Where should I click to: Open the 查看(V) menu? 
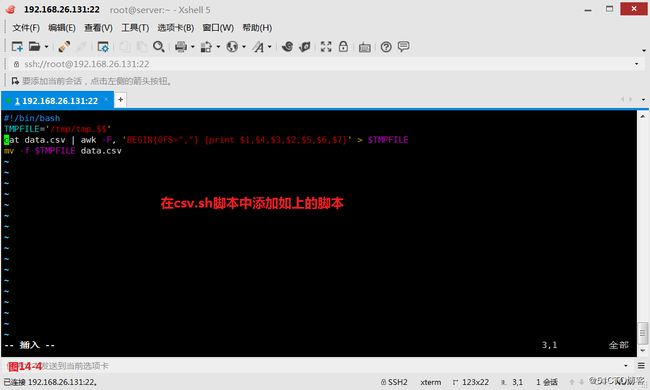(x=98, y=28)
